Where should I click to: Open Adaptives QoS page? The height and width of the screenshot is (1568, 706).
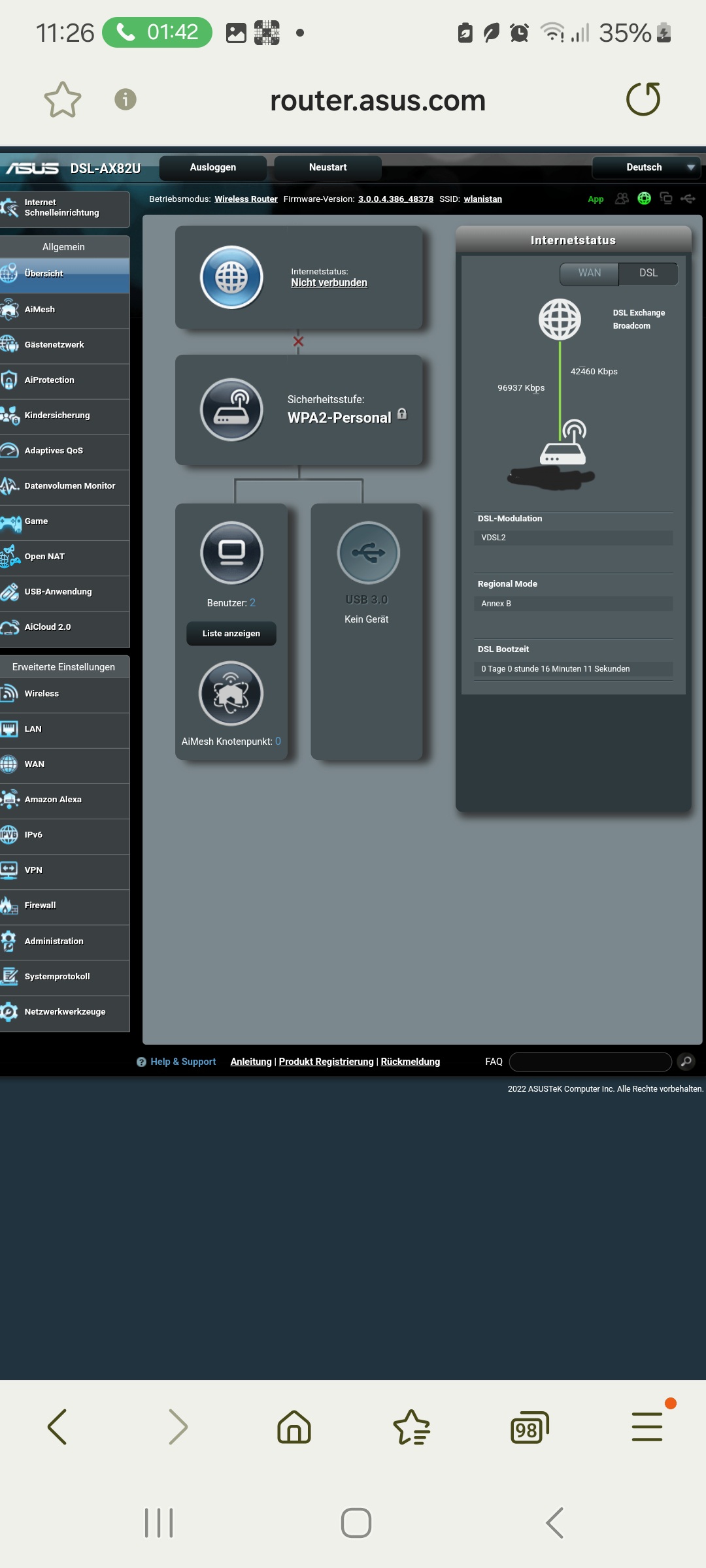(65, 451)
